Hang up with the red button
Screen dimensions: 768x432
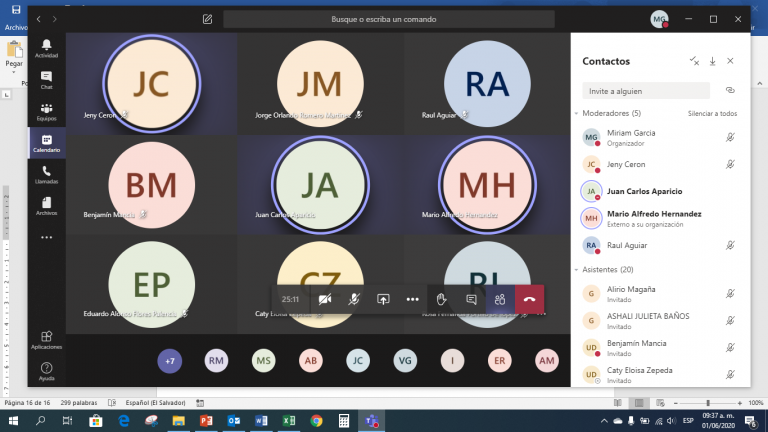click(529, 299)
